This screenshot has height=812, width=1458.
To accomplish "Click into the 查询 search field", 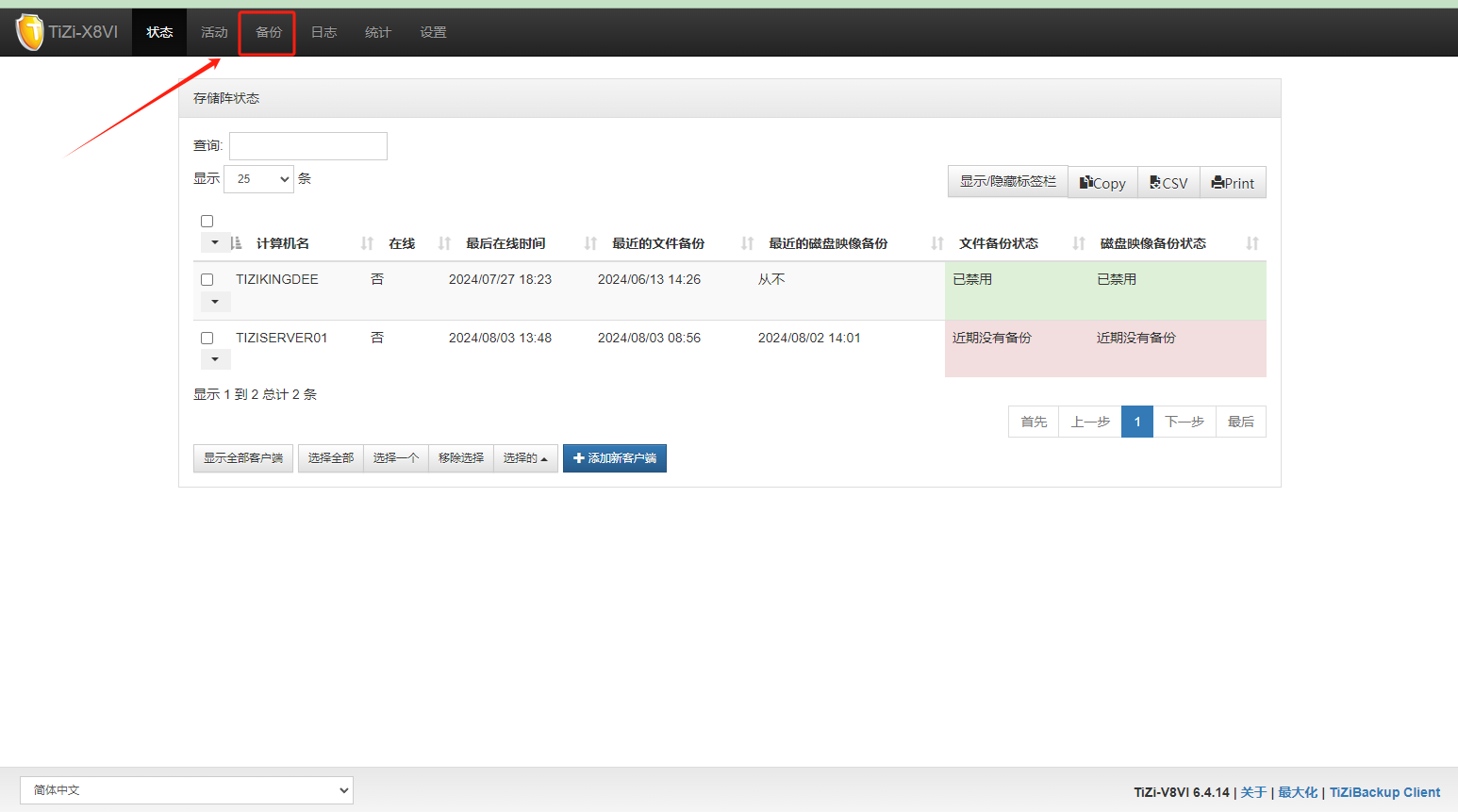I will point(308,146).
